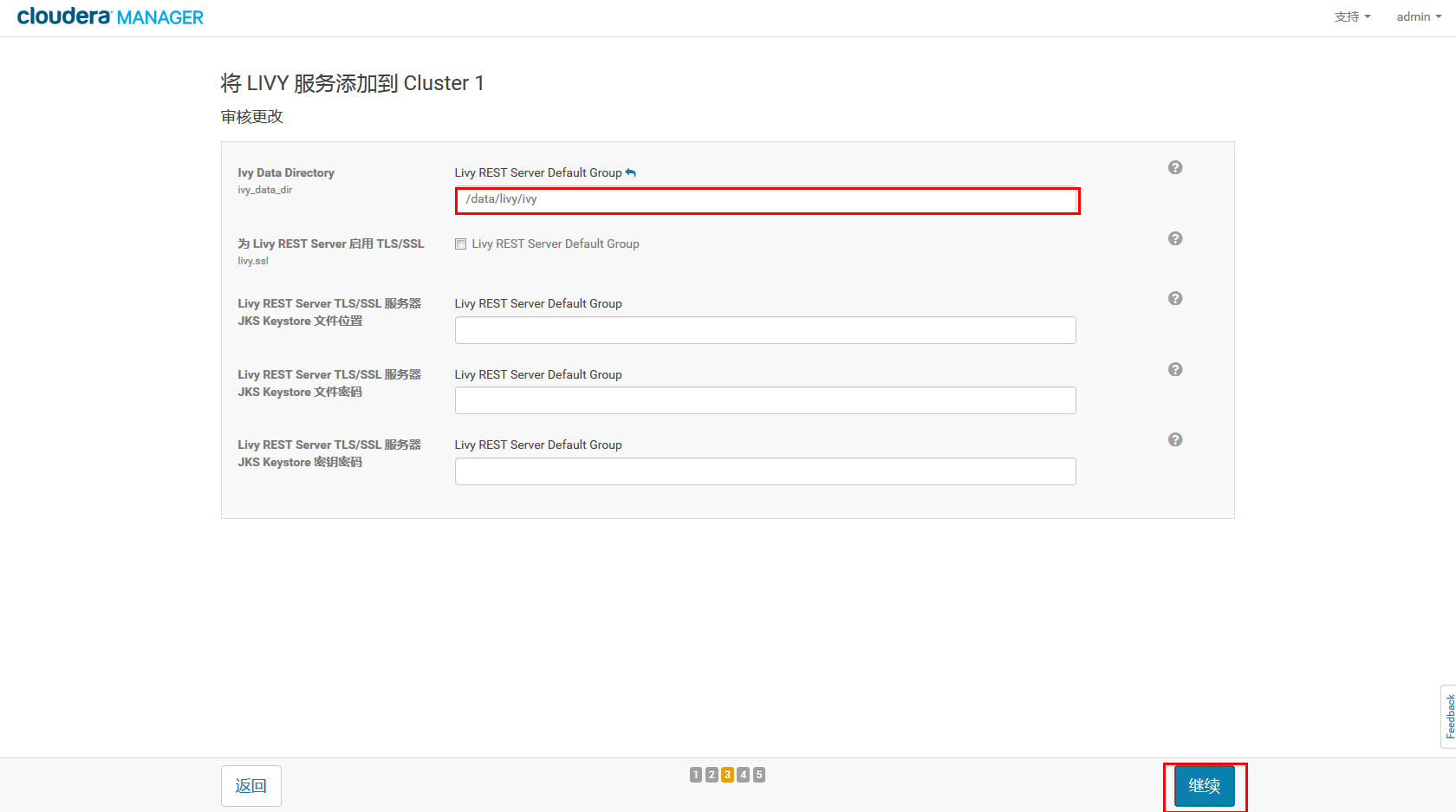Focus the JKS Keystore 文件位置 input
This screenshot has width=1456, height=812.
[765, 330]
